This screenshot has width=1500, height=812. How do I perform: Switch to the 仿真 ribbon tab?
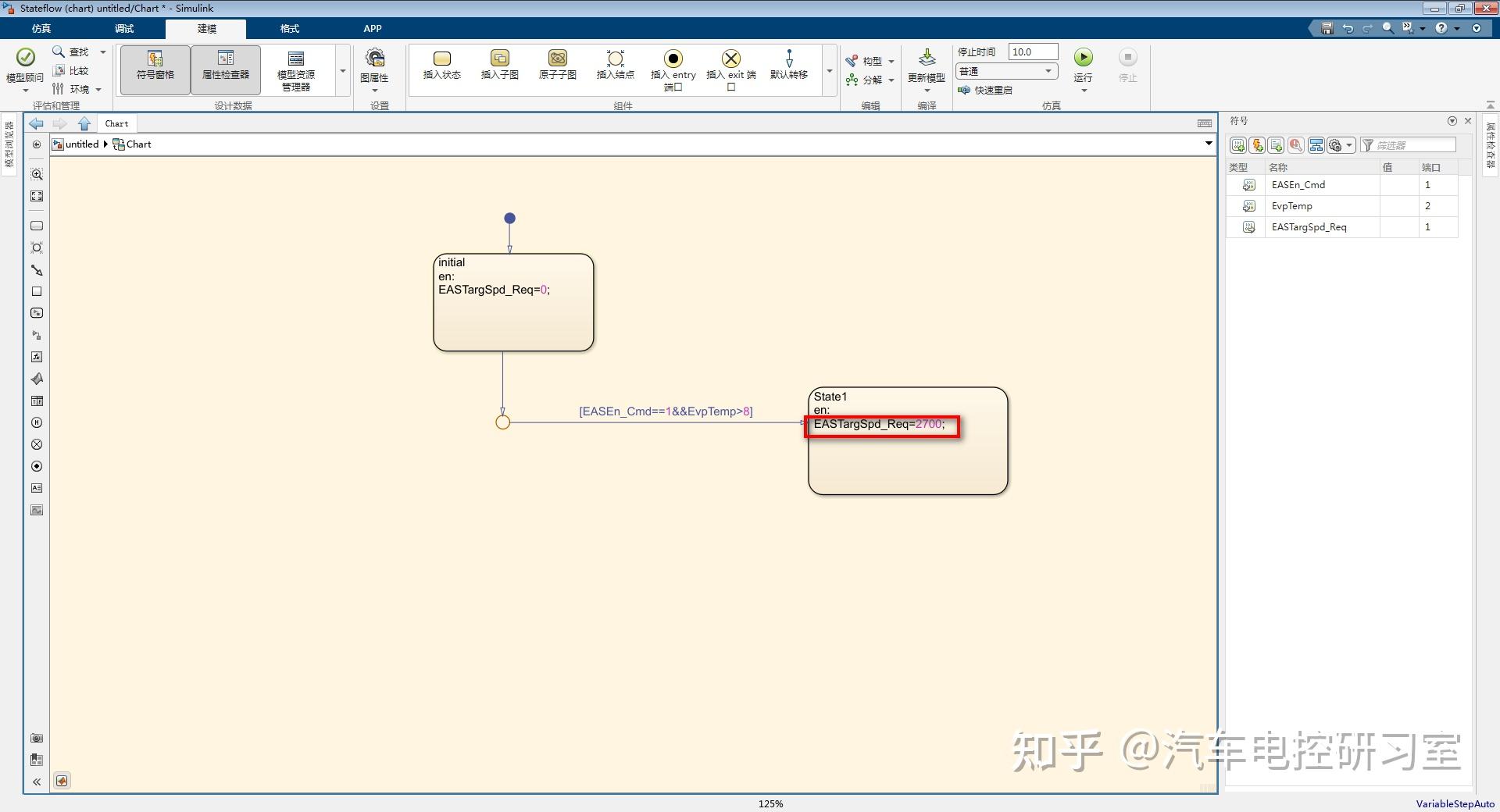[x=41, y=29]
